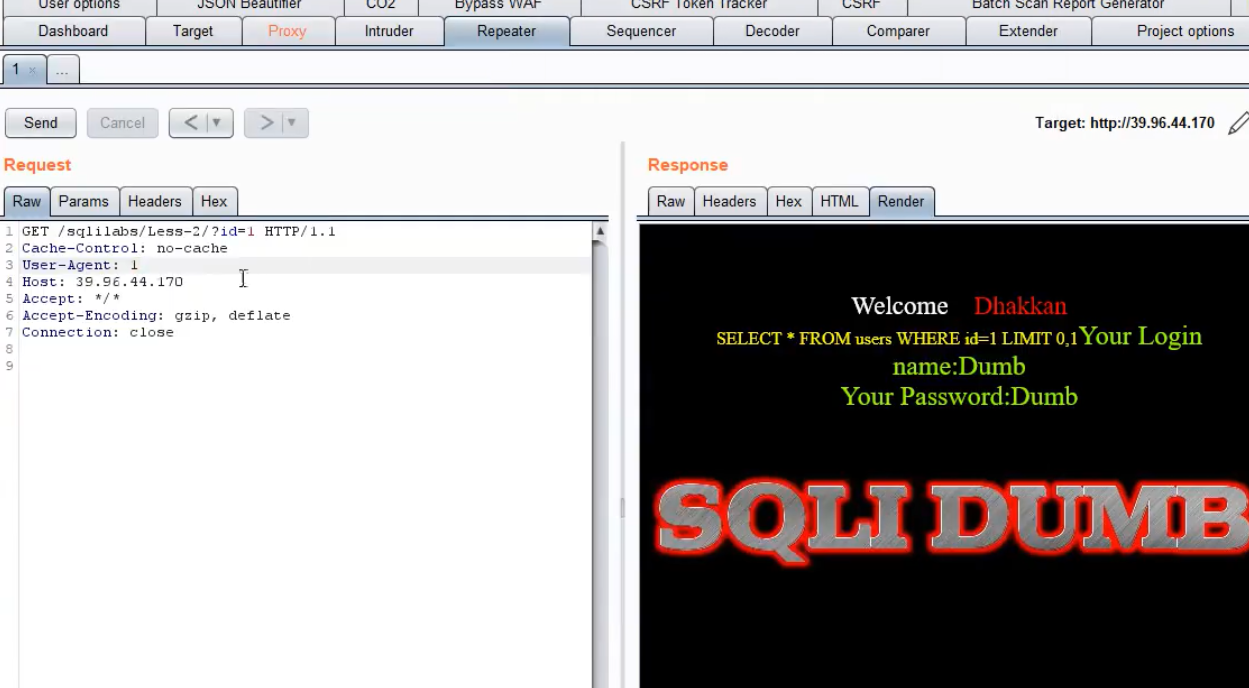Switch to the Intruder tool
The height and width of the screenshot is (688, 1249).
(389, 31)
